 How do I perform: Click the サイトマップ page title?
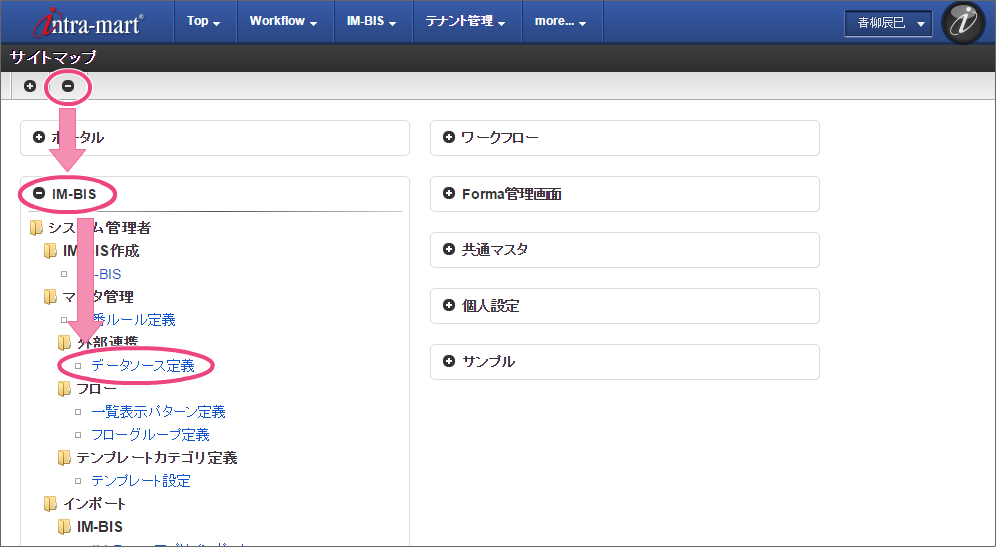53,57
